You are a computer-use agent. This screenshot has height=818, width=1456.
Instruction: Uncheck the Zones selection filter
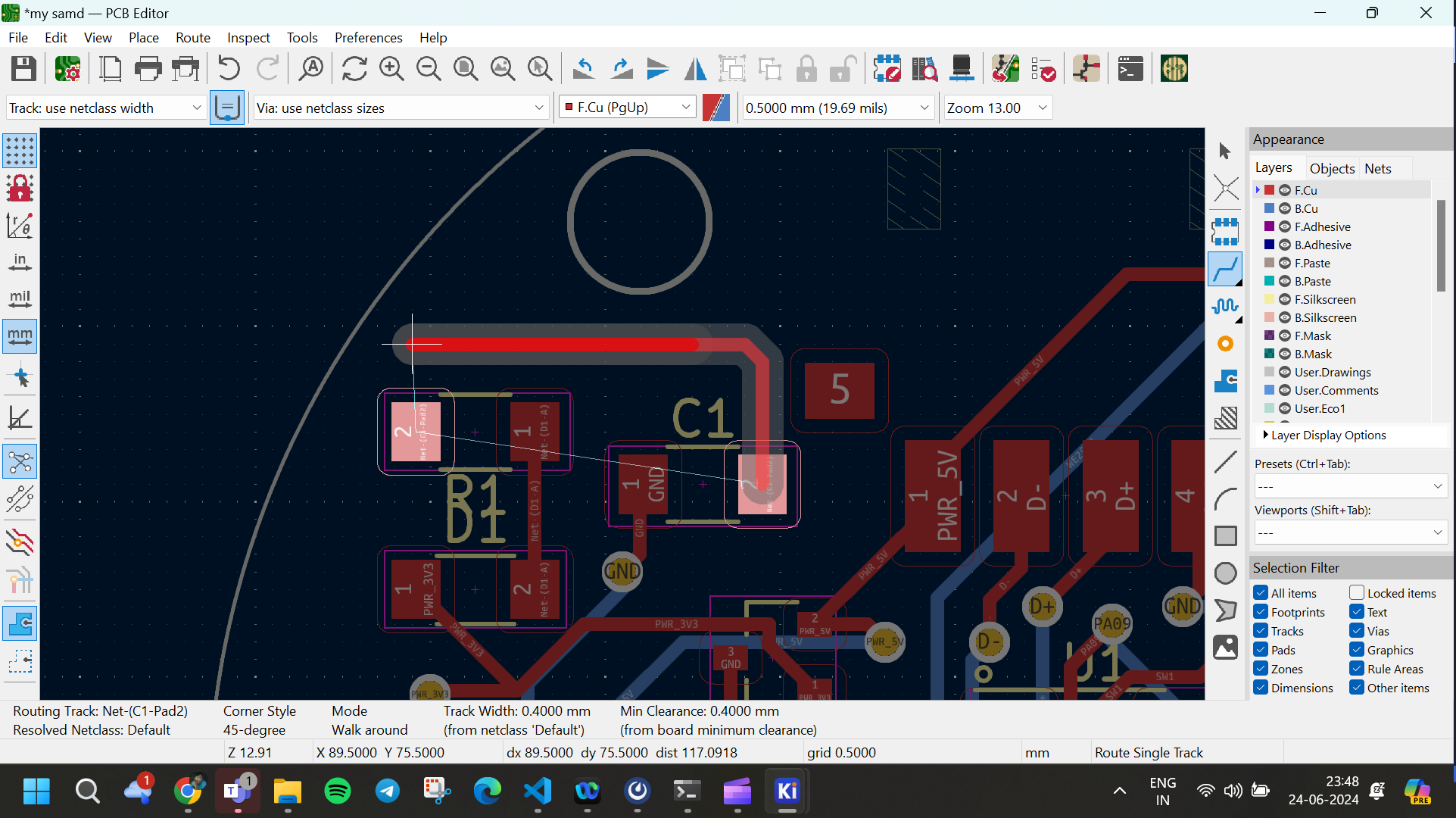click(1261, 669)
